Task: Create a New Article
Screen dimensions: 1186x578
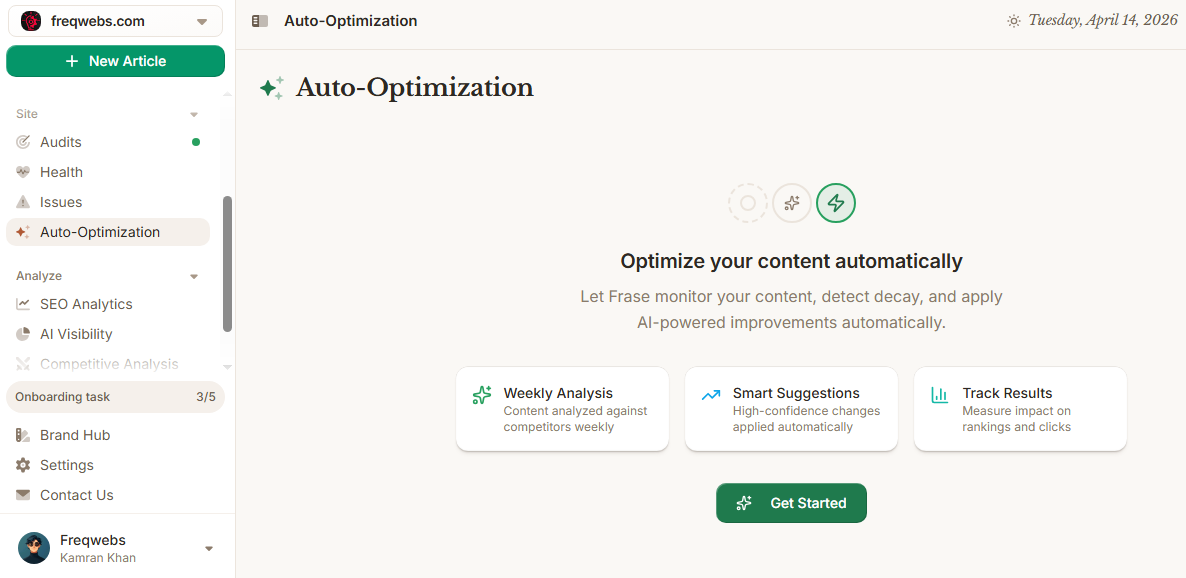Action: [116, 61]
